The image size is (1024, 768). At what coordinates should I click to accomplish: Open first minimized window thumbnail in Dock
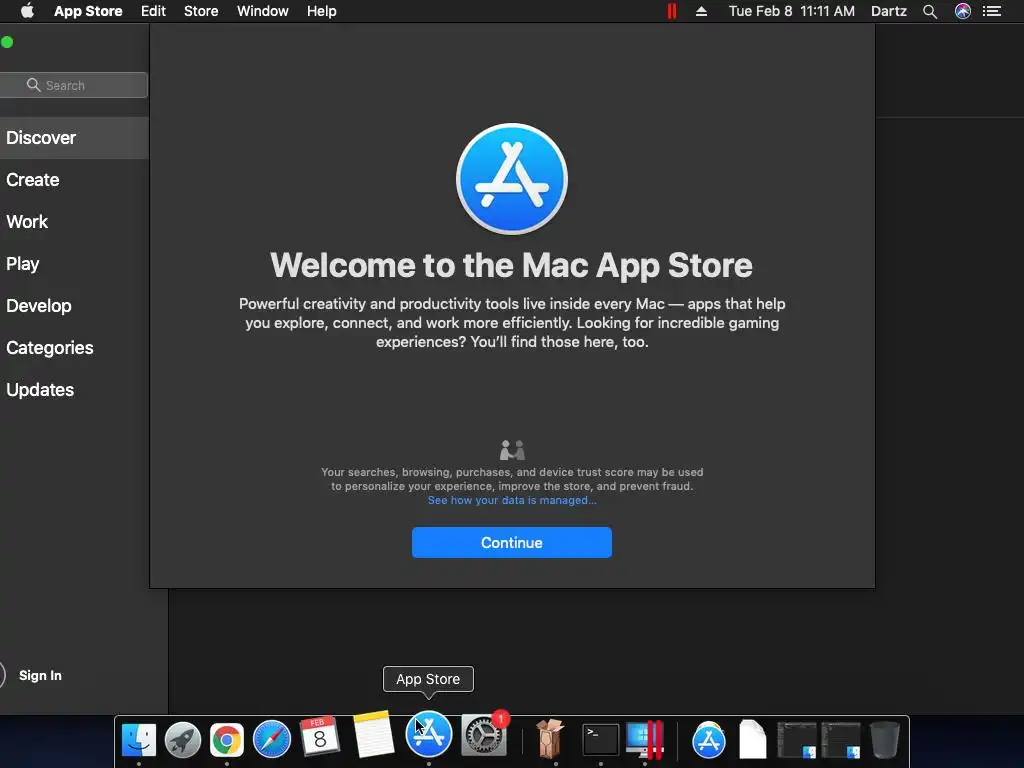click(796, 740)
